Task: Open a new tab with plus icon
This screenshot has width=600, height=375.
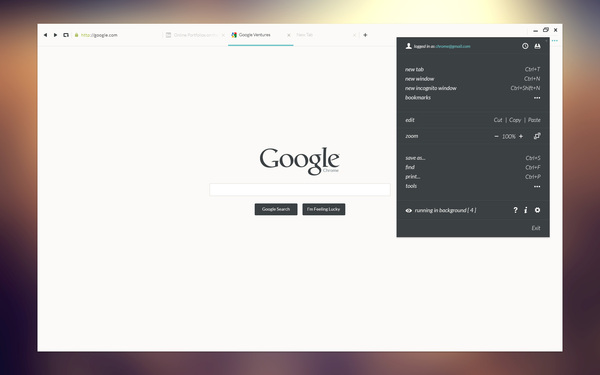Action: (x=365, y=35)
